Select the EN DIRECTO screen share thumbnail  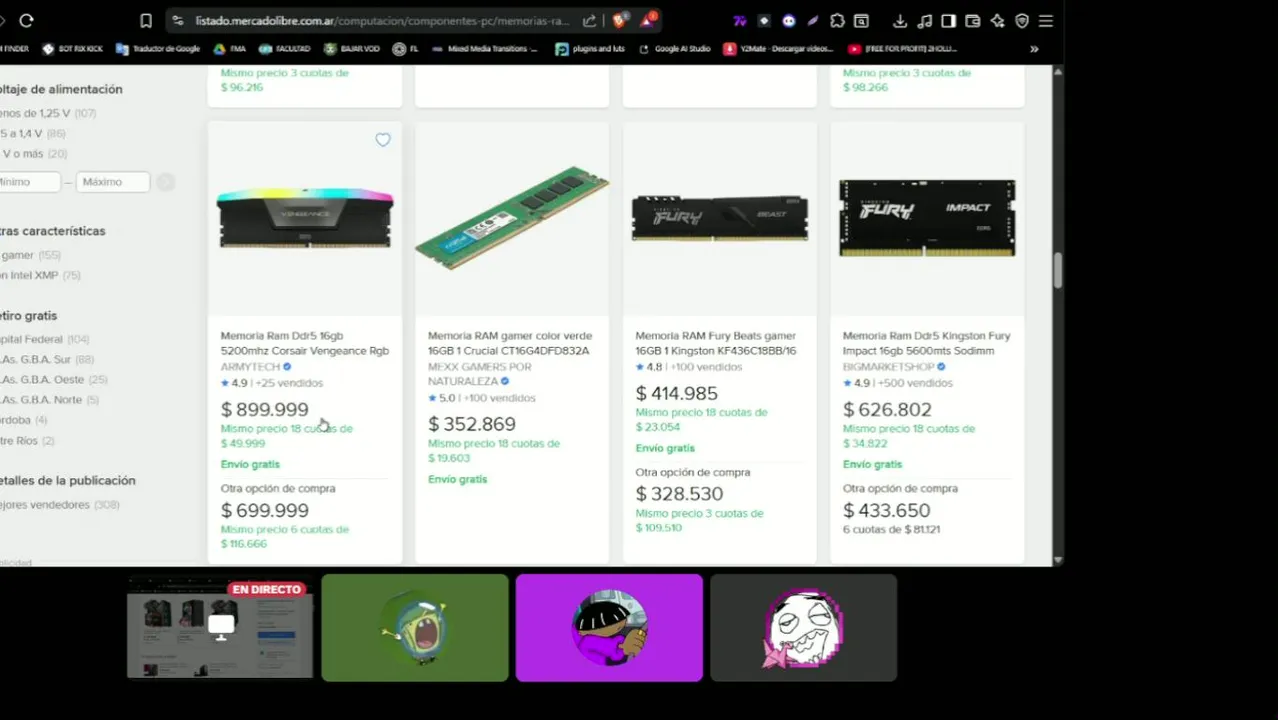coord(220,628)
